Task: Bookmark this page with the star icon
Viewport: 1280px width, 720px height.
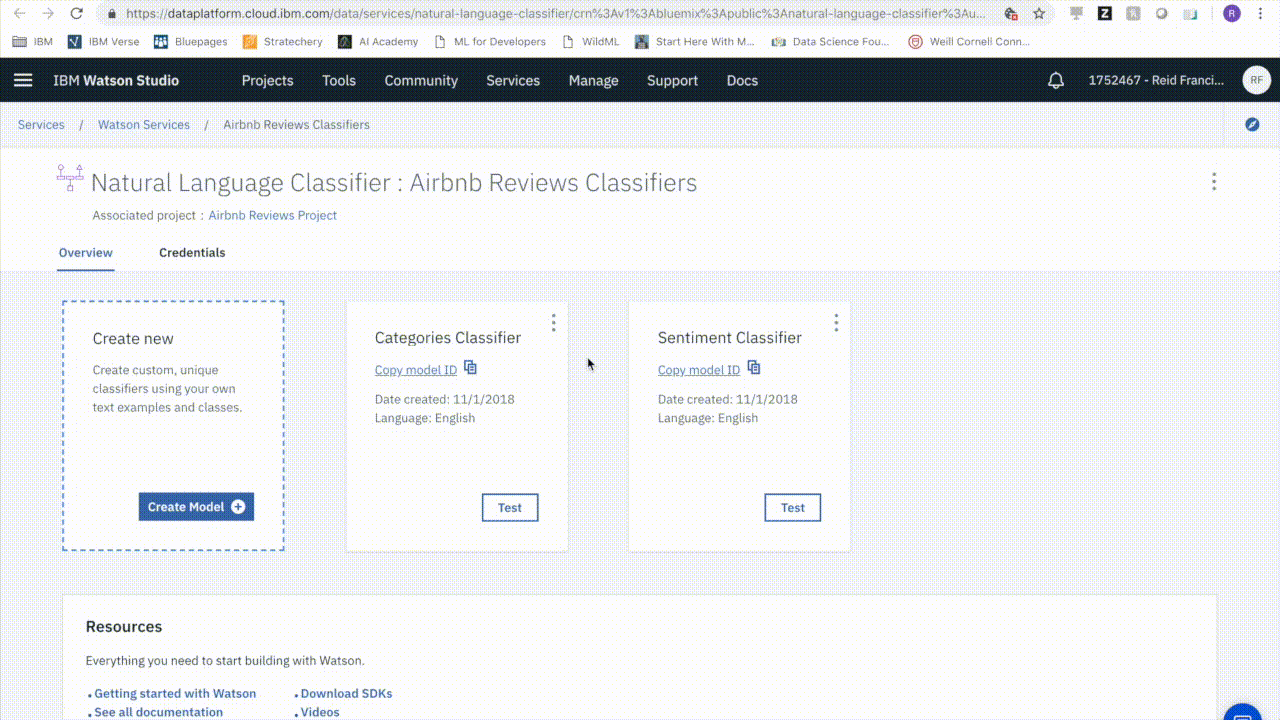Action: [1039, 14]
